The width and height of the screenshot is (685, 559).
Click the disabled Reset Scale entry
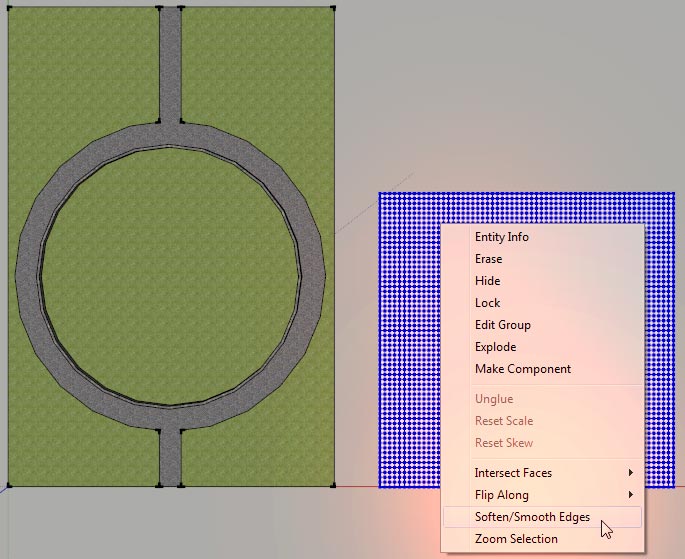tap(504, 421)
